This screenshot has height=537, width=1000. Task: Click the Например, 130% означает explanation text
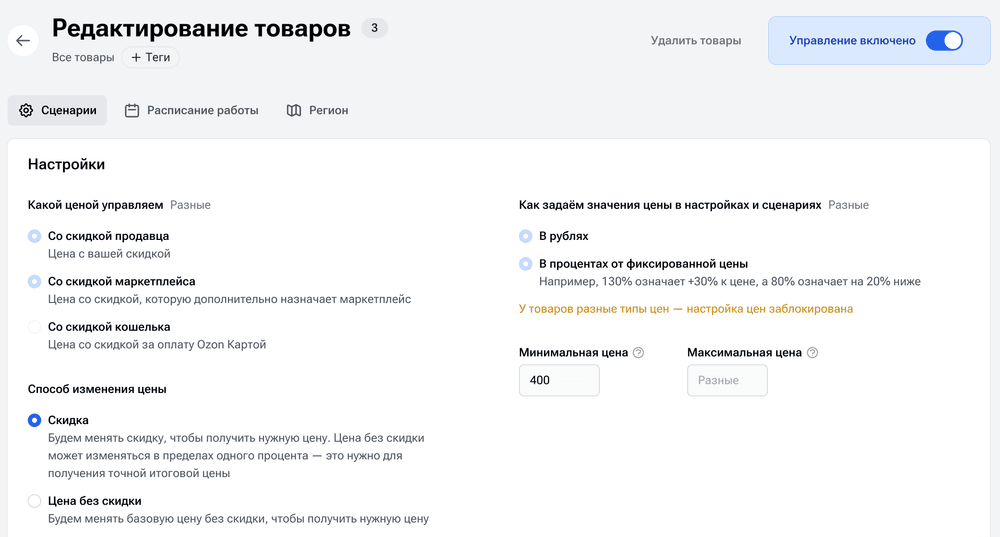click(x=730, y=282)
